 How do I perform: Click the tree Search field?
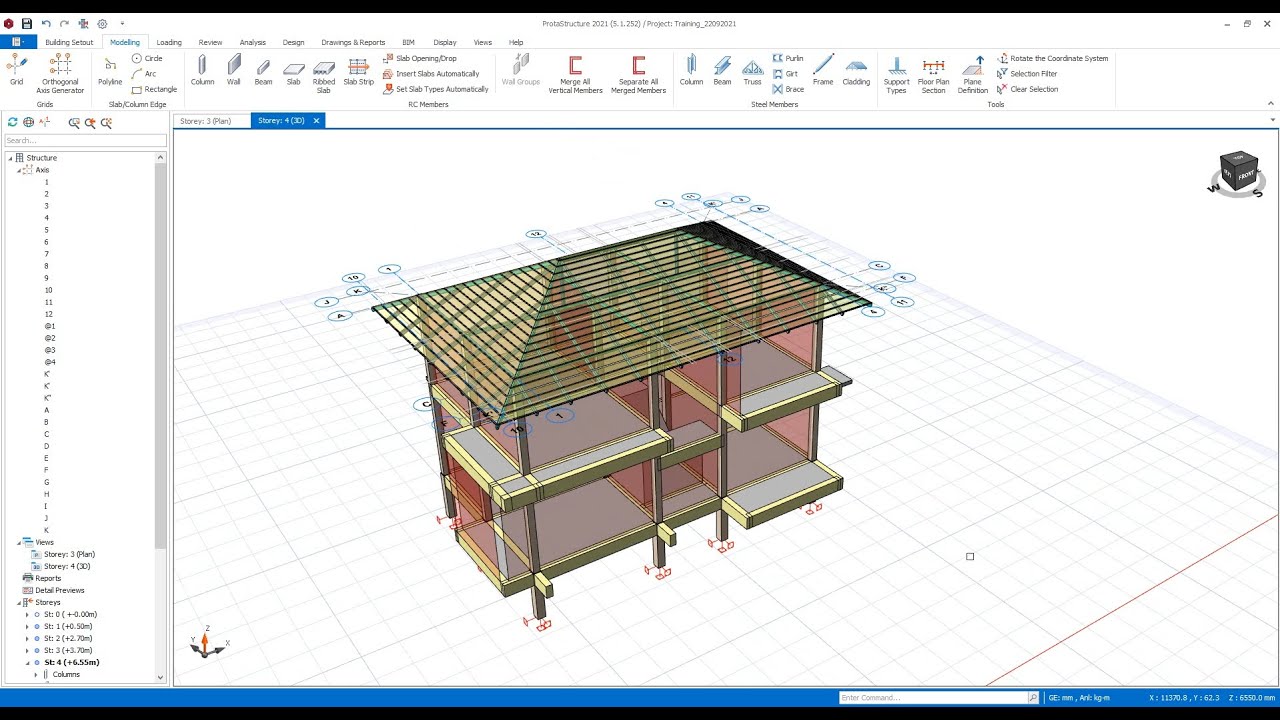[85, 140]
